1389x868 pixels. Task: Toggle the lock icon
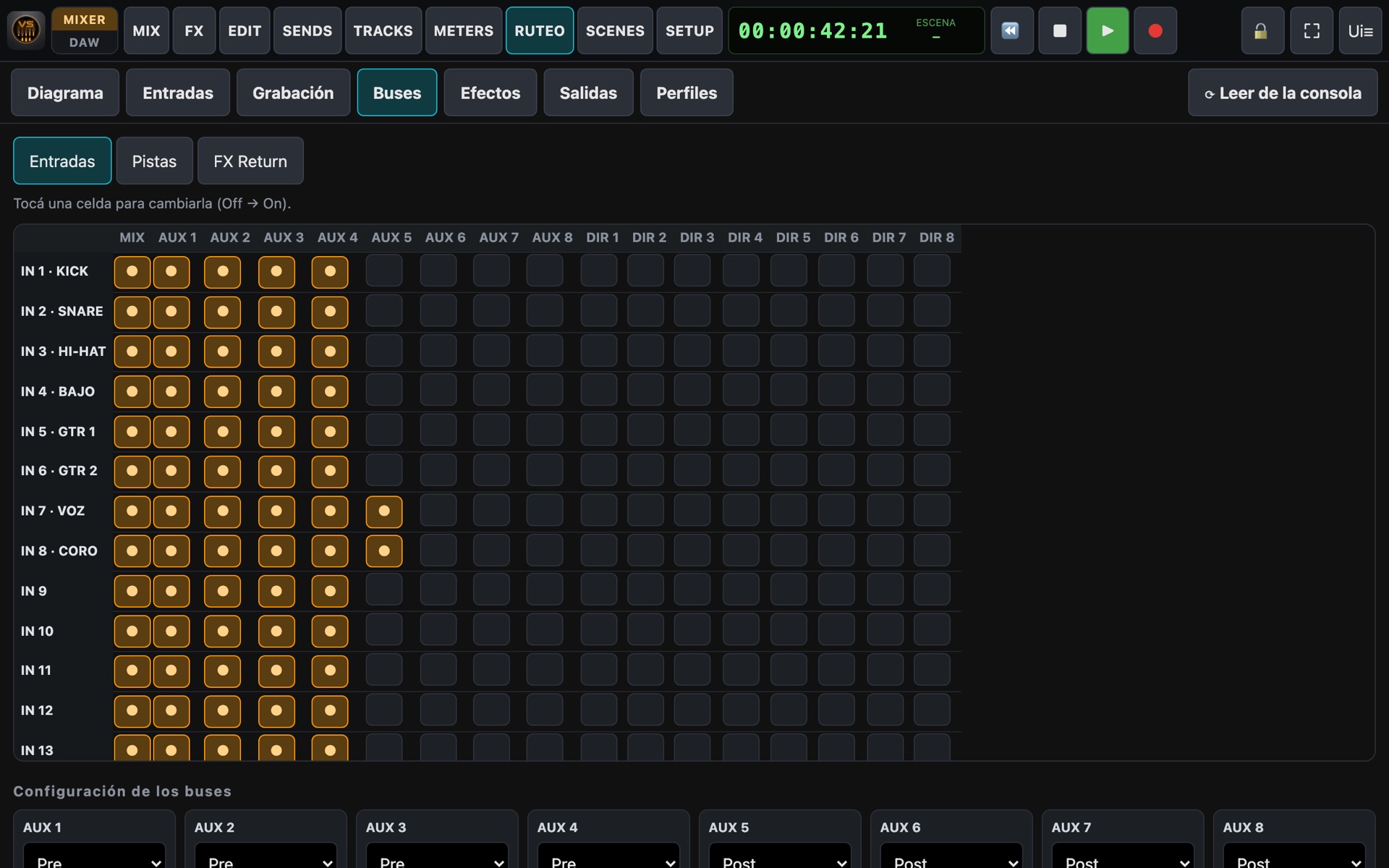(x=1262, y=30)
